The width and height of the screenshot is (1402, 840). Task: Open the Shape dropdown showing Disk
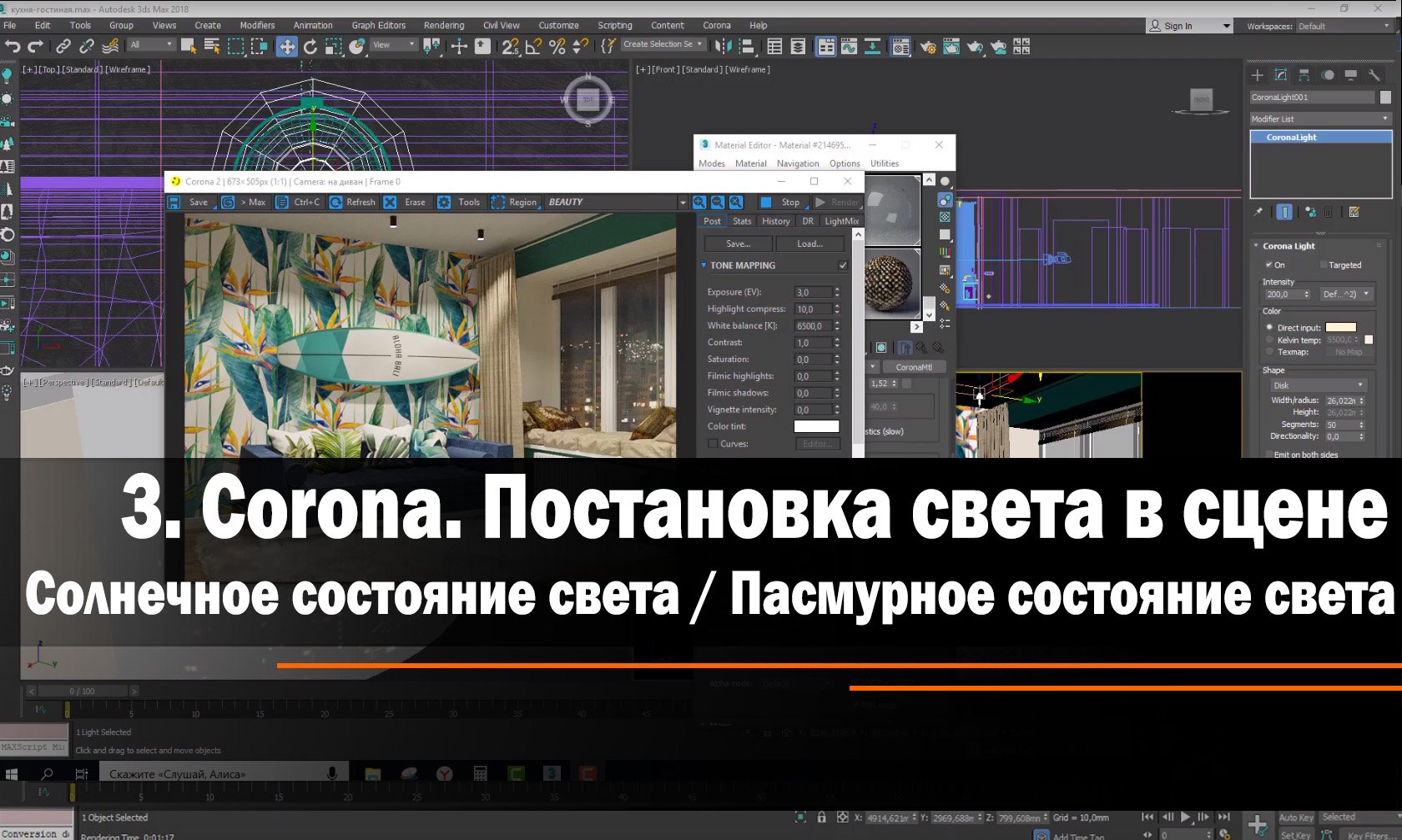(x=1317, y=385)
